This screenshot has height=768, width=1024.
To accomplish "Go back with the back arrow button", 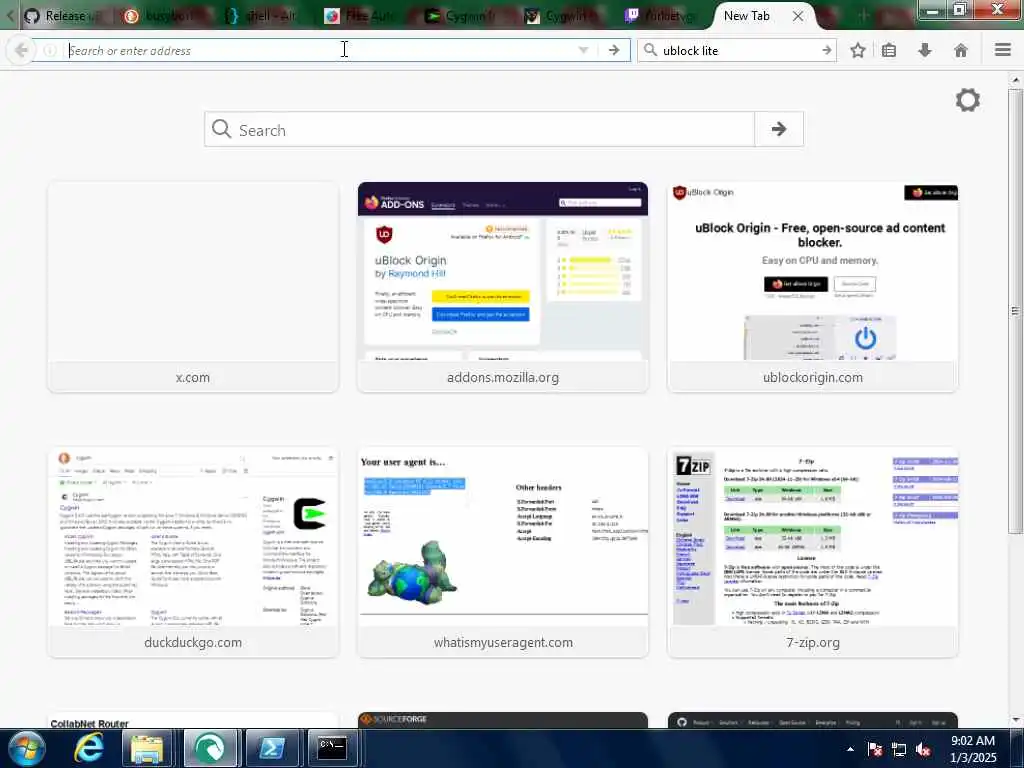I will click(x=21, y=50).
